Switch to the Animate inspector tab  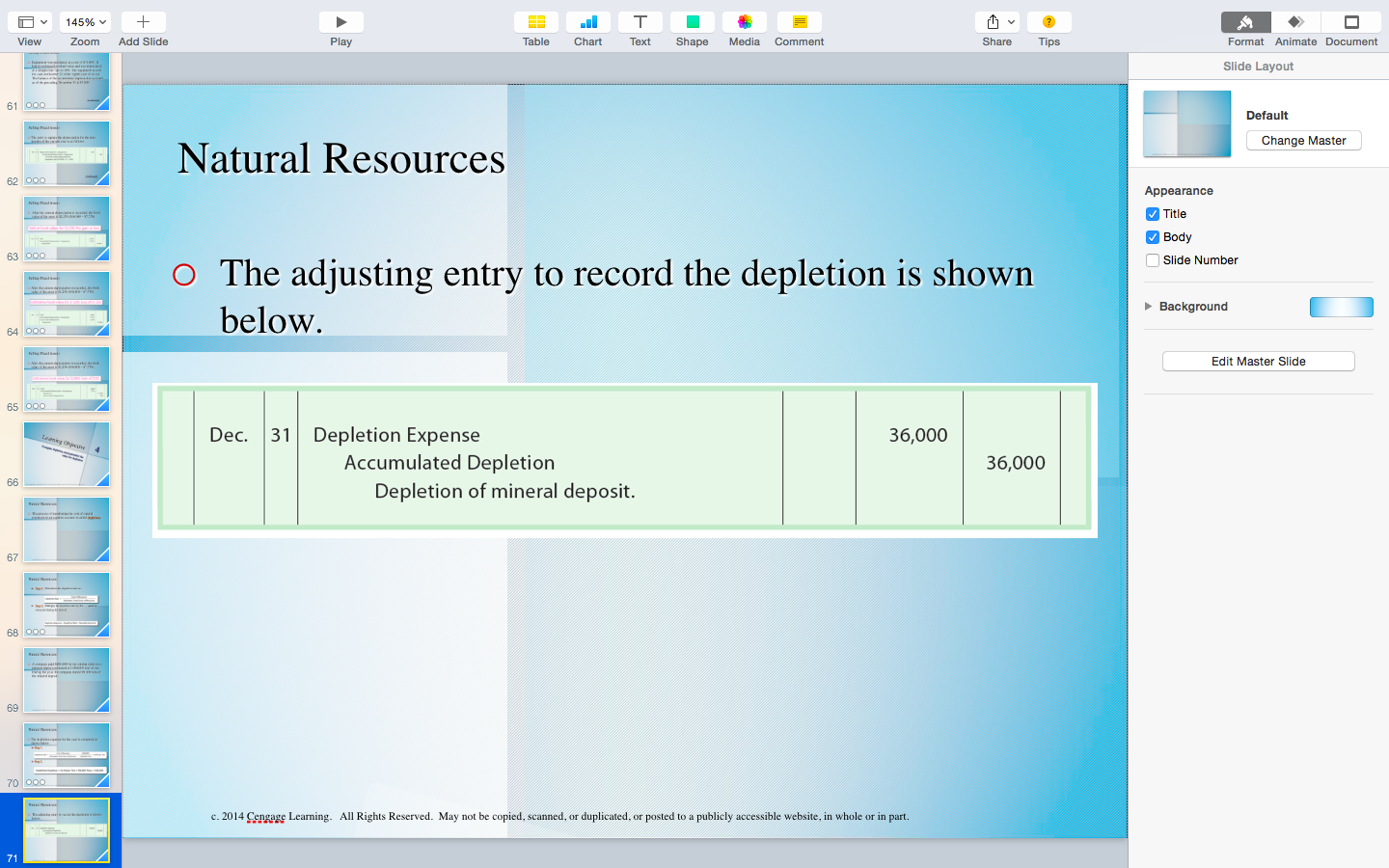point(1296,22)
